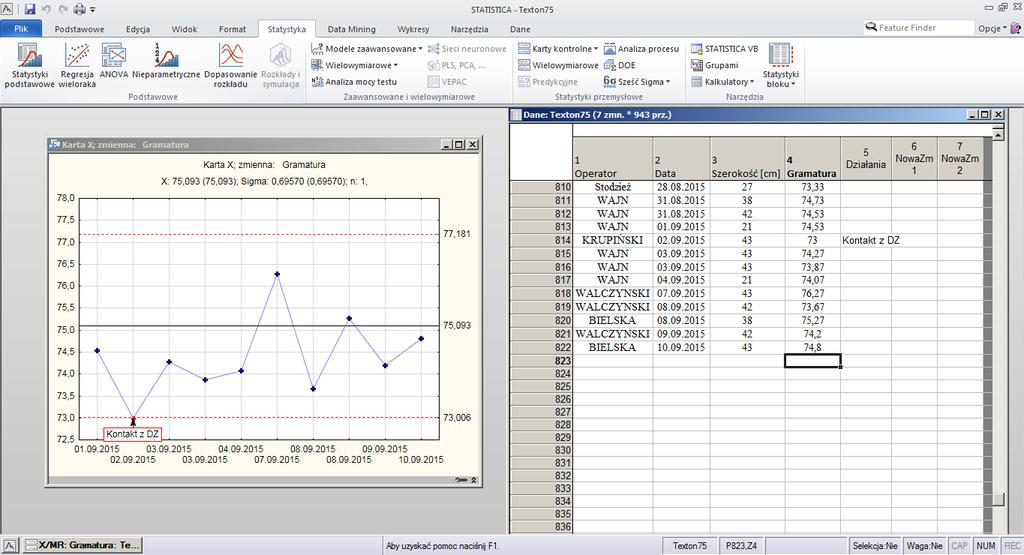Click the chart collapse arrows at graph bottom
Screen dimensions: 1024x555
tap(474, 480)
